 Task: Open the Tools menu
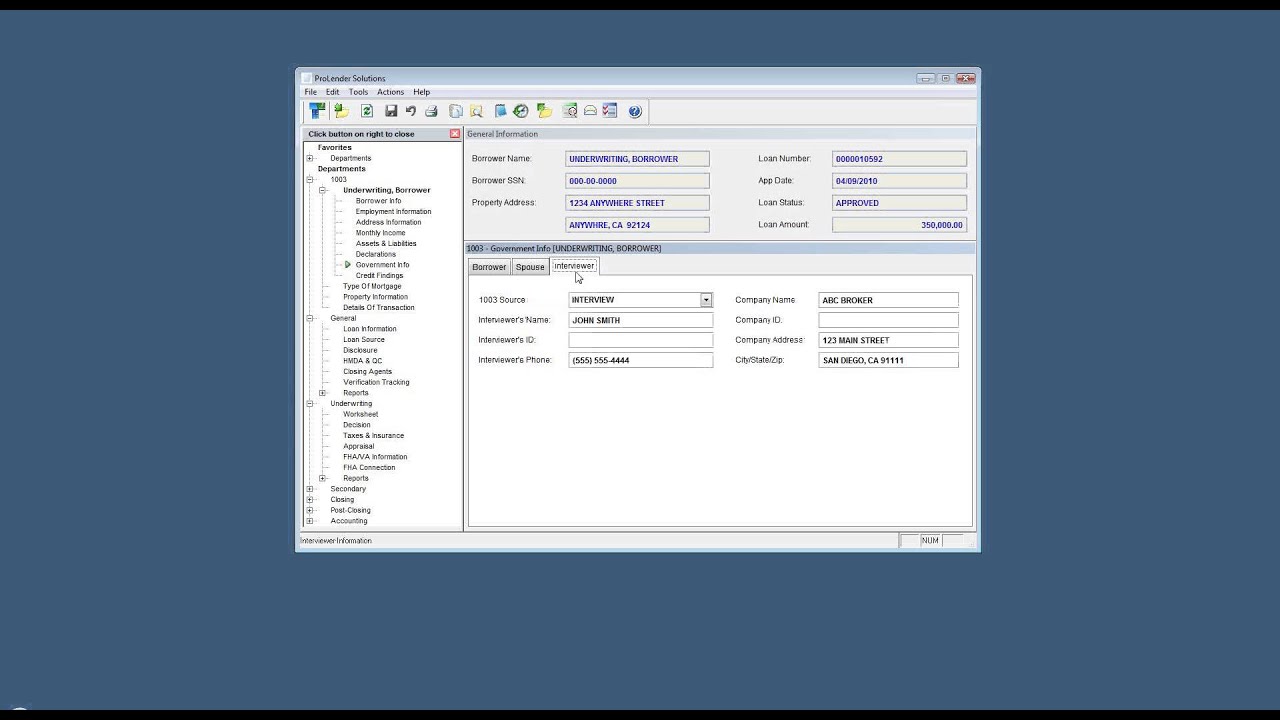coord(358,92)
